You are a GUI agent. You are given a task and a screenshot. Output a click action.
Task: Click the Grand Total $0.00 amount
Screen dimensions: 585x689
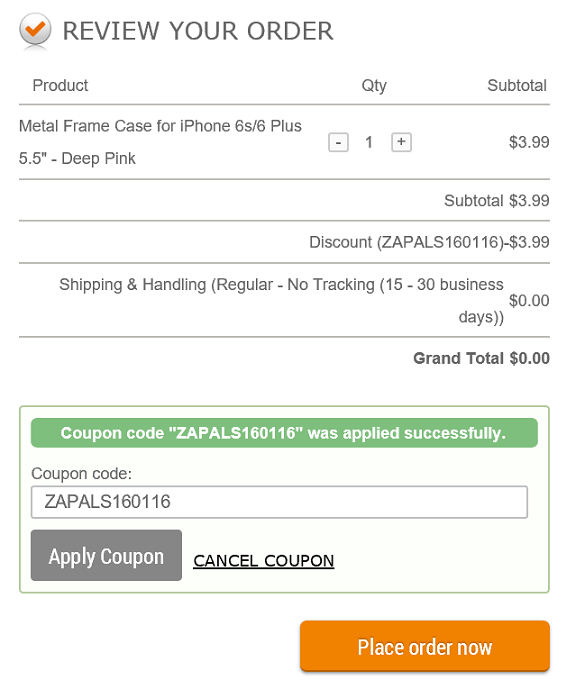(x=530, y=358)
